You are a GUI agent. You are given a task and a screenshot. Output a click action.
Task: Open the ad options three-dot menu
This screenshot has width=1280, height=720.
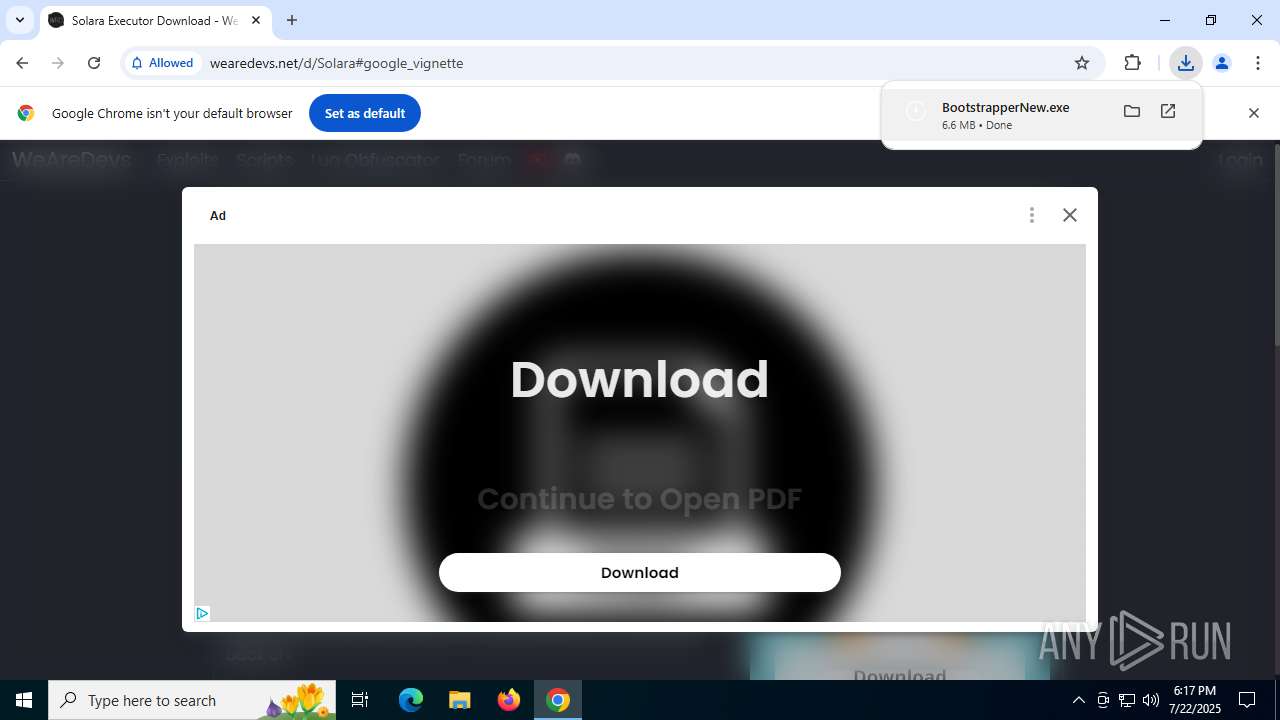[x=1032, y=215]
